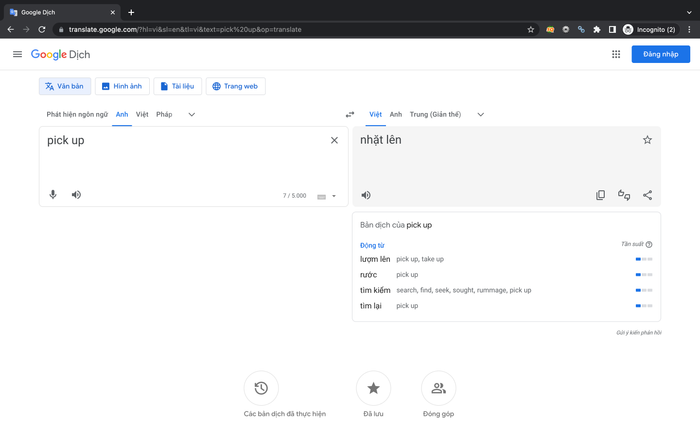The image size is (700, 438).
Task: Switch to Hình ảnh image translation
Action: pyautogui.click(x=122, y=86)
